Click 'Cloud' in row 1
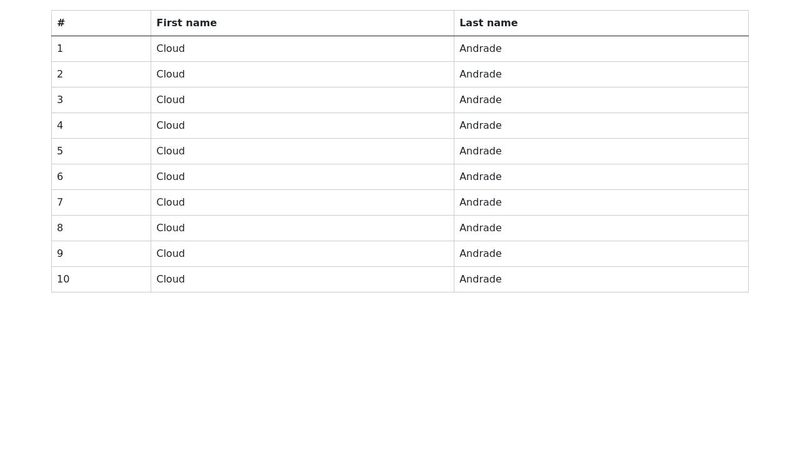The height and width of the screenshot is (450, 800). point(170,48)
